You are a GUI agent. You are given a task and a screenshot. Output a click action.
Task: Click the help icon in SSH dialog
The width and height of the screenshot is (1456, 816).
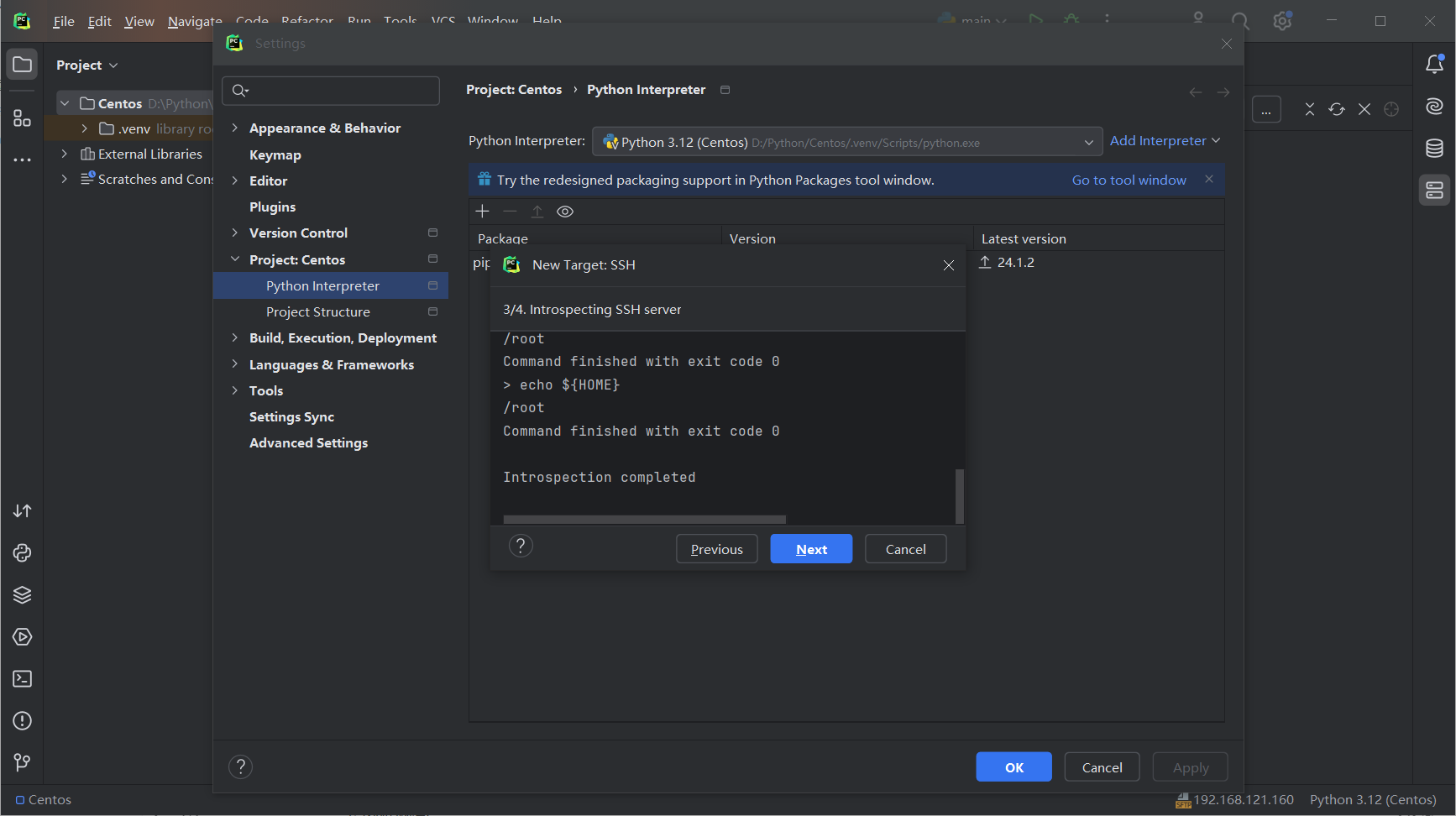[x=521, y=547]
